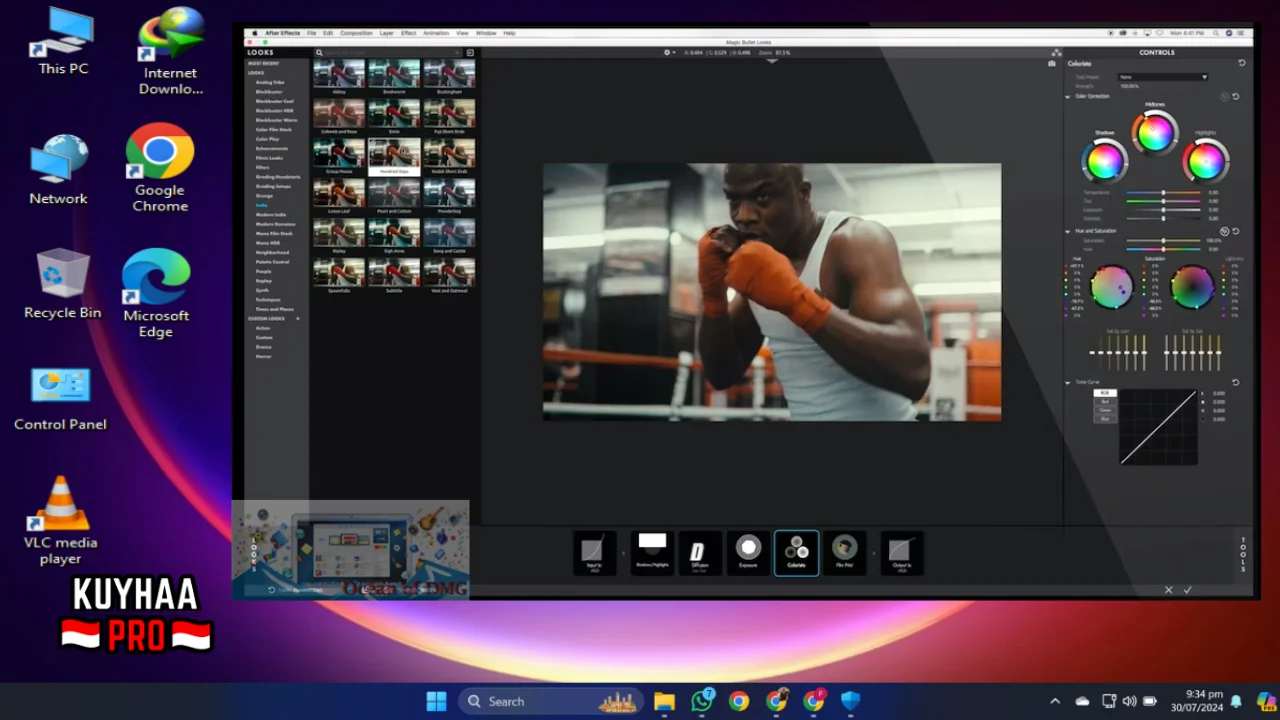1280x720 pixels.
Task: Open the Effect menu
Action: tap(408, 33)
